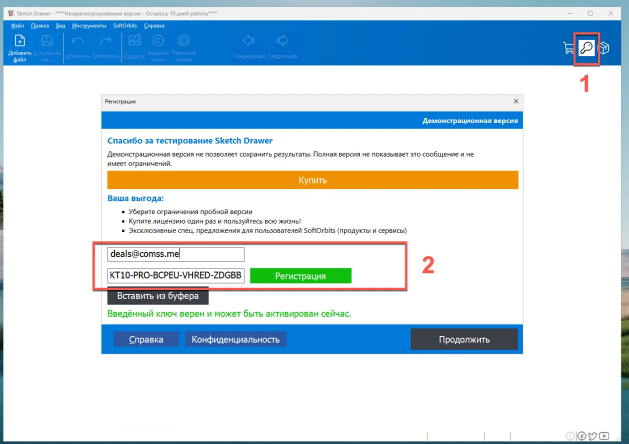Click the Save as (Сохранить как) toolbar icon

[47, 41]
